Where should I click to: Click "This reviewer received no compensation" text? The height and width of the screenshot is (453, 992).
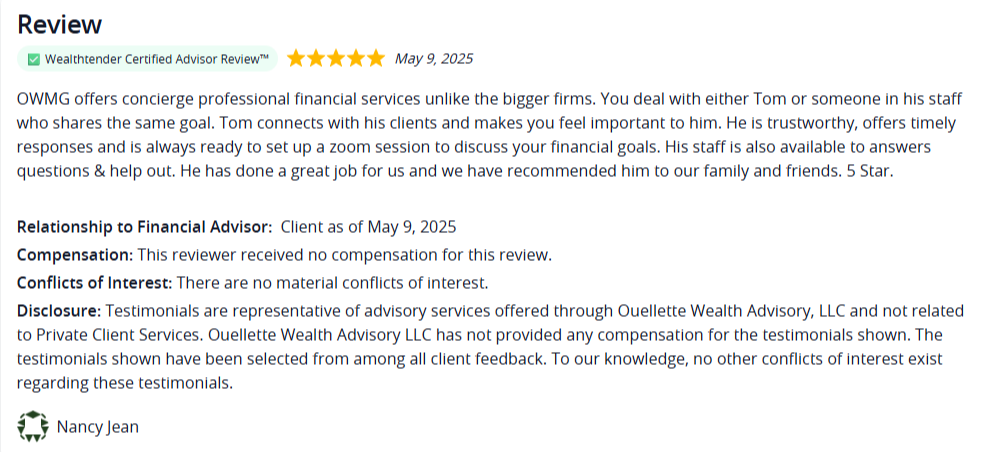[x=344, y=255]
